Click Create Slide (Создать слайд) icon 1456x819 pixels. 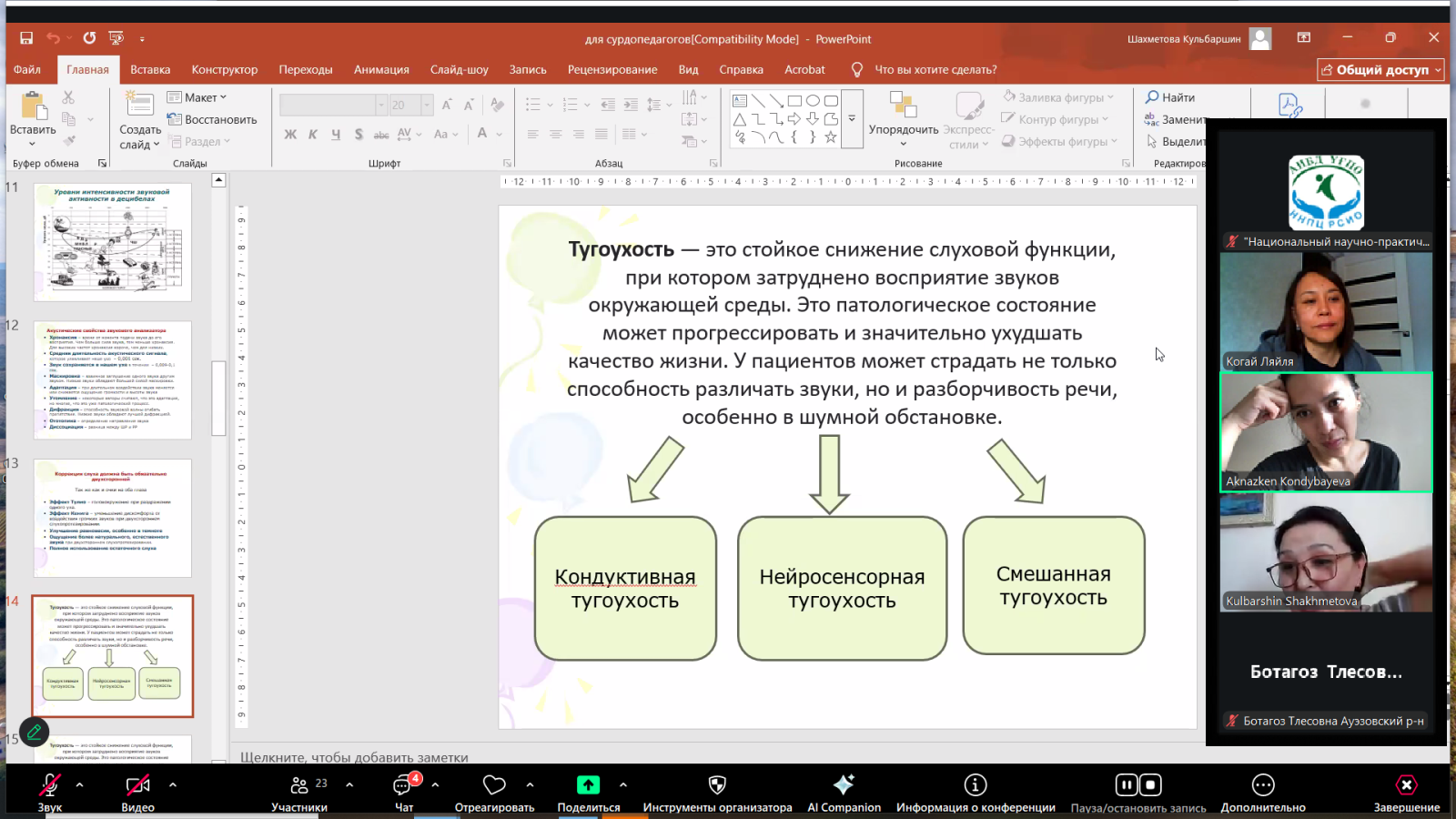139,105
